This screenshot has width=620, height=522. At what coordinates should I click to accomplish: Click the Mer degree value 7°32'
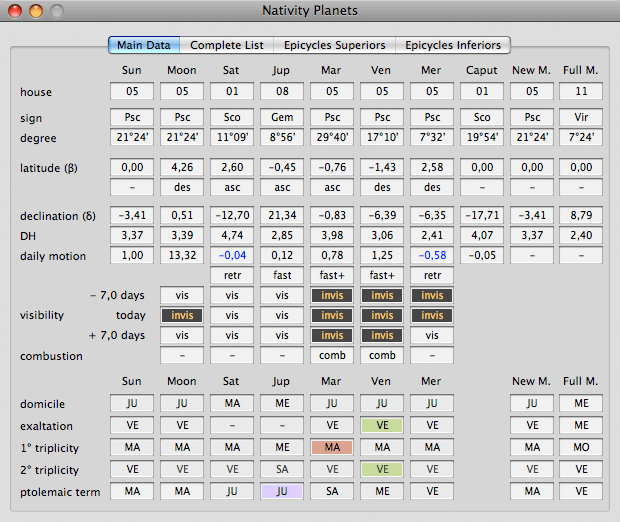click(x=432, y=137)
